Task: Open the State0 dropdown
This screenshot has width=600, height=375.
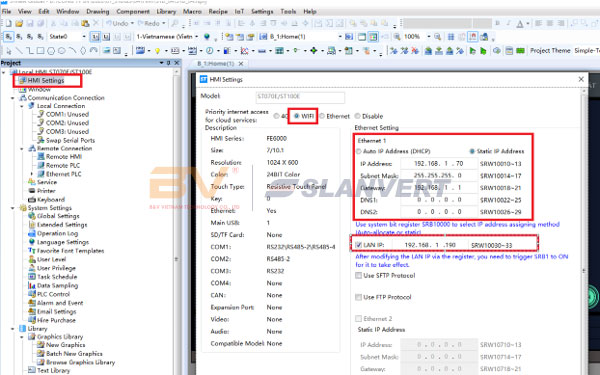Action: (84, 37)
